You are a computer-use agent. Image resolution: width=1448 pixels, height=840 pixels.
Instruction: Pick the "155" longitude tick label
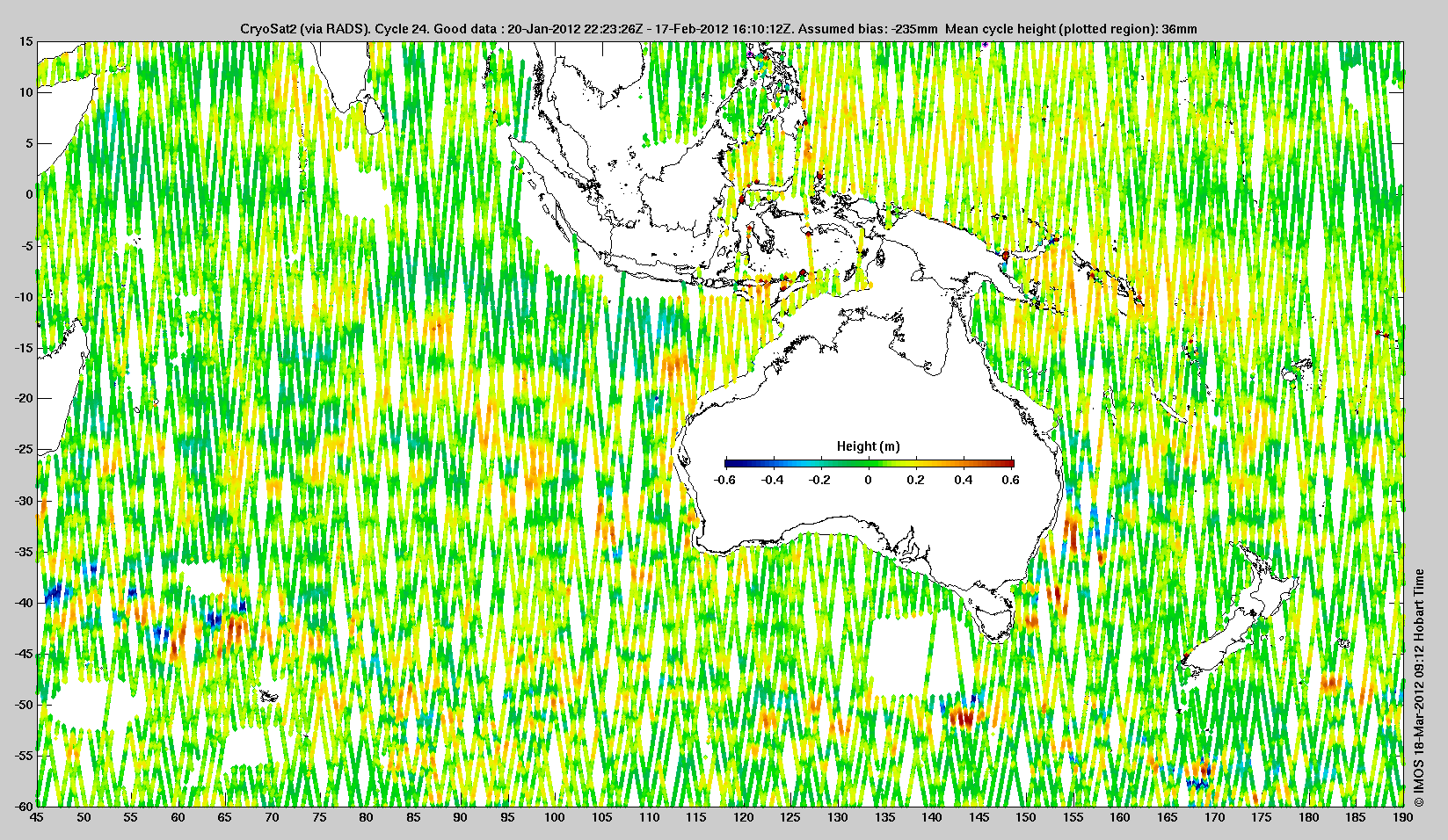1073,817
